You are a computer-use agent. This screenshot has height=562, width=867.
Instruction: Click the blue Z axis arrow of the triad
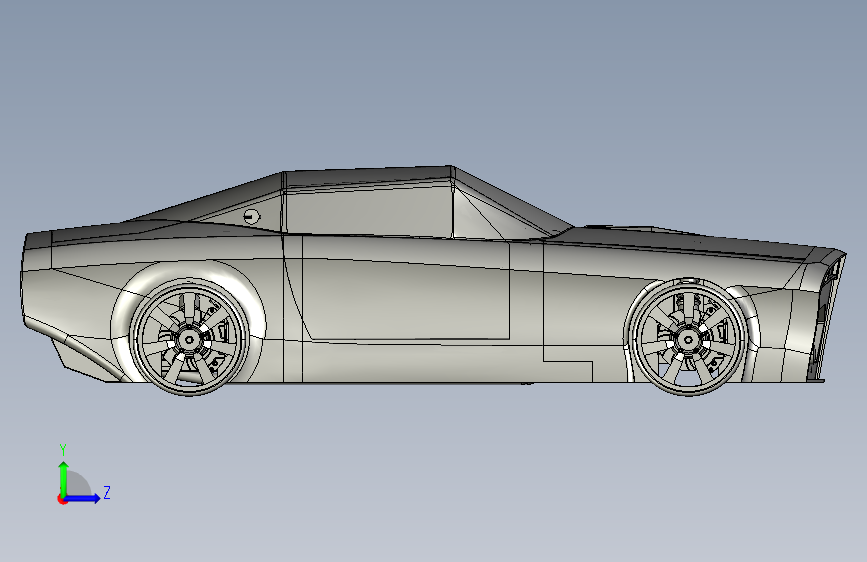(x=83, y=498)
